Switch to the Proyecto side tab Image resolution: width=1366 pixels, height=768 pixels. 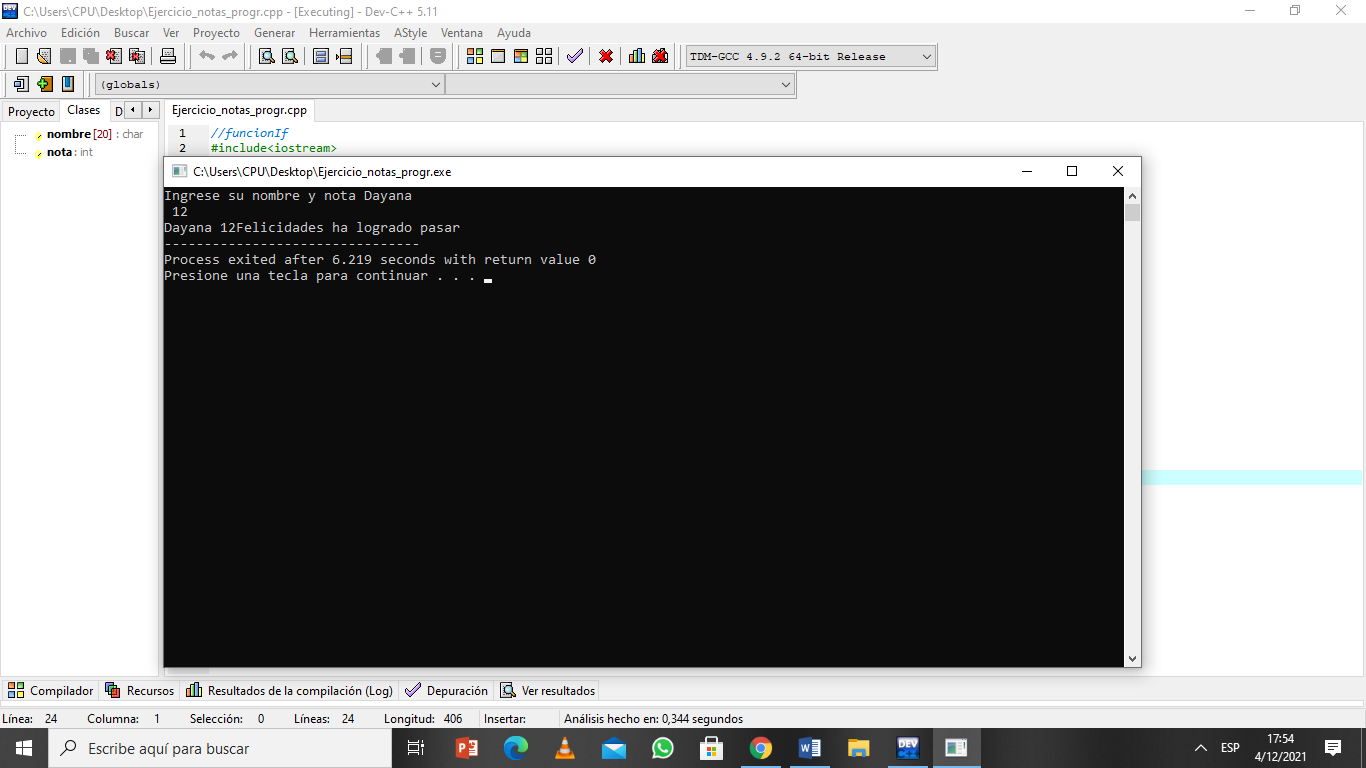point(31,112)
